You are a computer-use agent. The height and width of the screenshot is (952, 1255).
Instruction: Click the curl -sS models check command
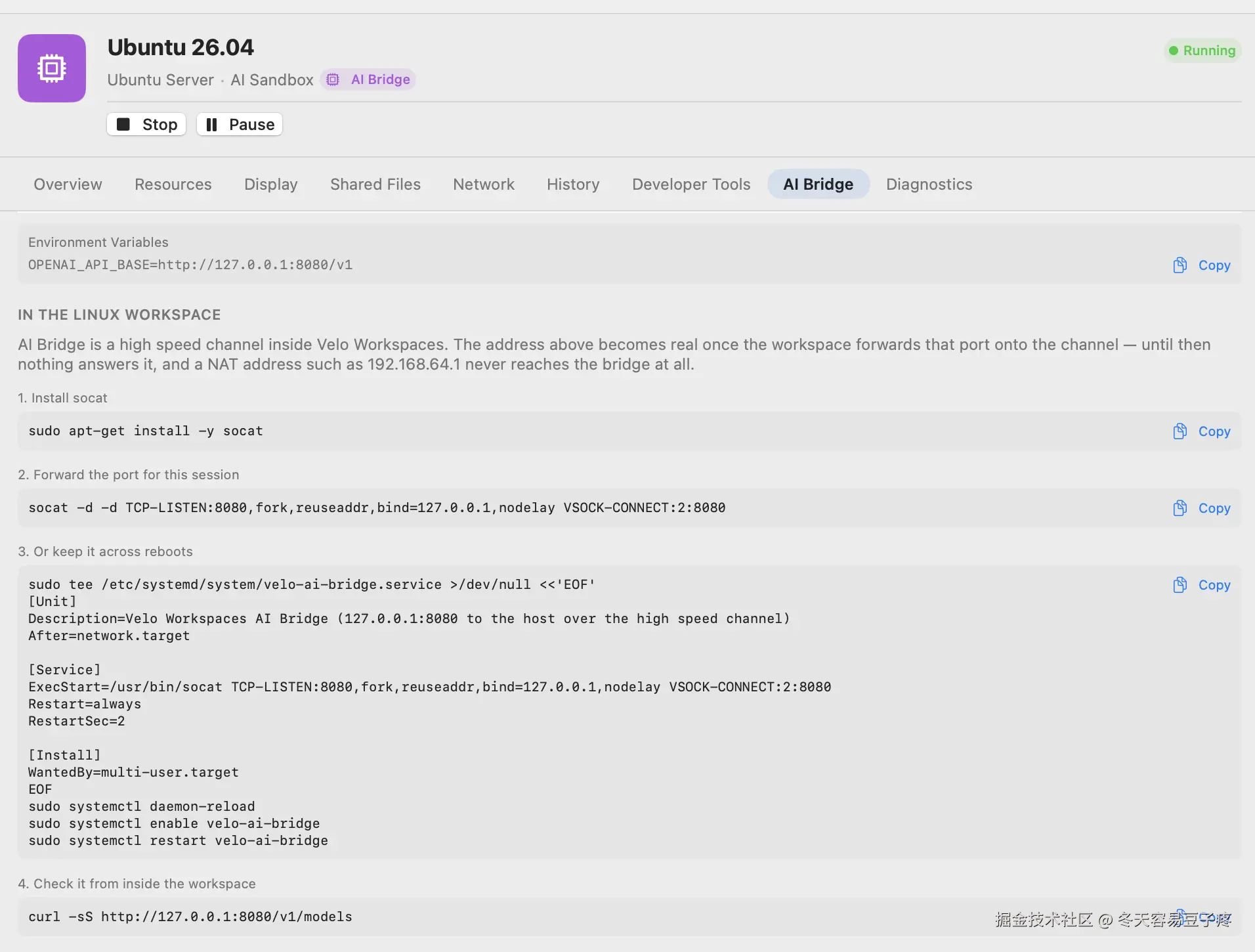coord(190,917)
